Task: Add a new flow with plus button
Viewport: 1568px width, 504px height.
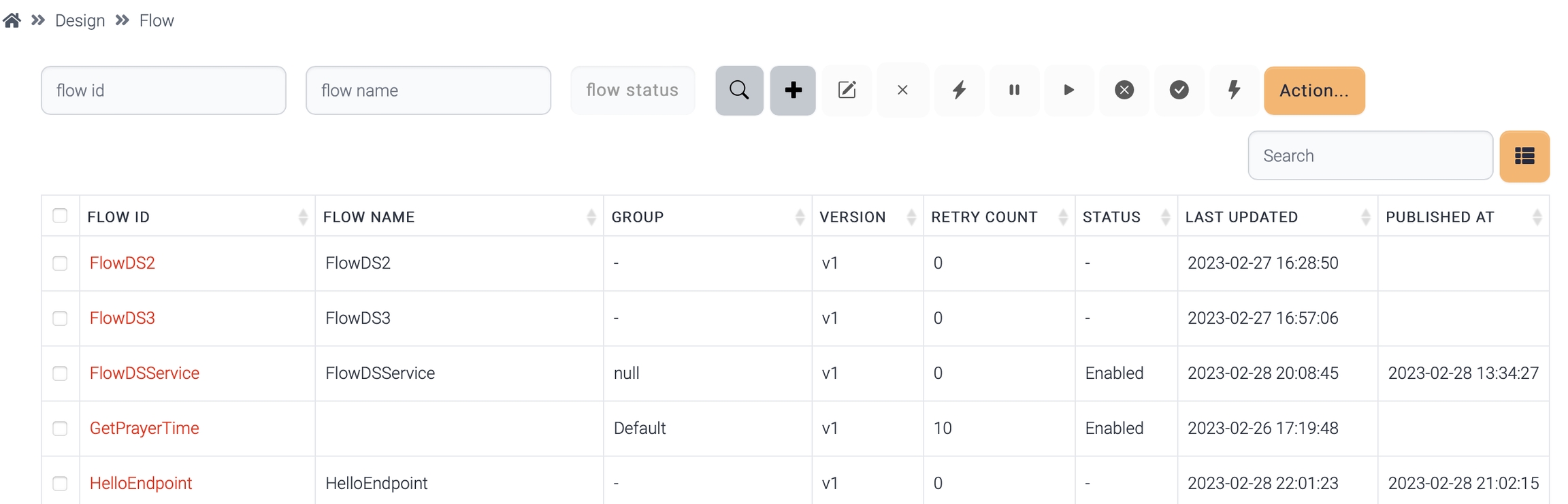Action: [793, 90]
